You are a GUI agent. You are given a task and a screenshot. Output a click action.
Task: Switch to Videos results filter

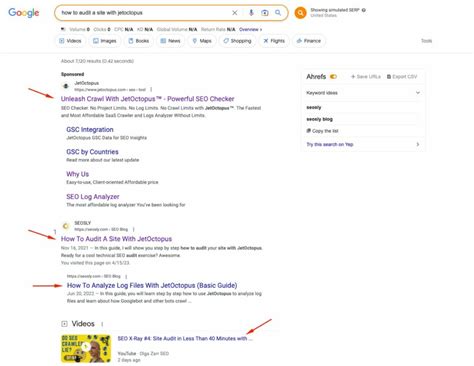[70, 41]
